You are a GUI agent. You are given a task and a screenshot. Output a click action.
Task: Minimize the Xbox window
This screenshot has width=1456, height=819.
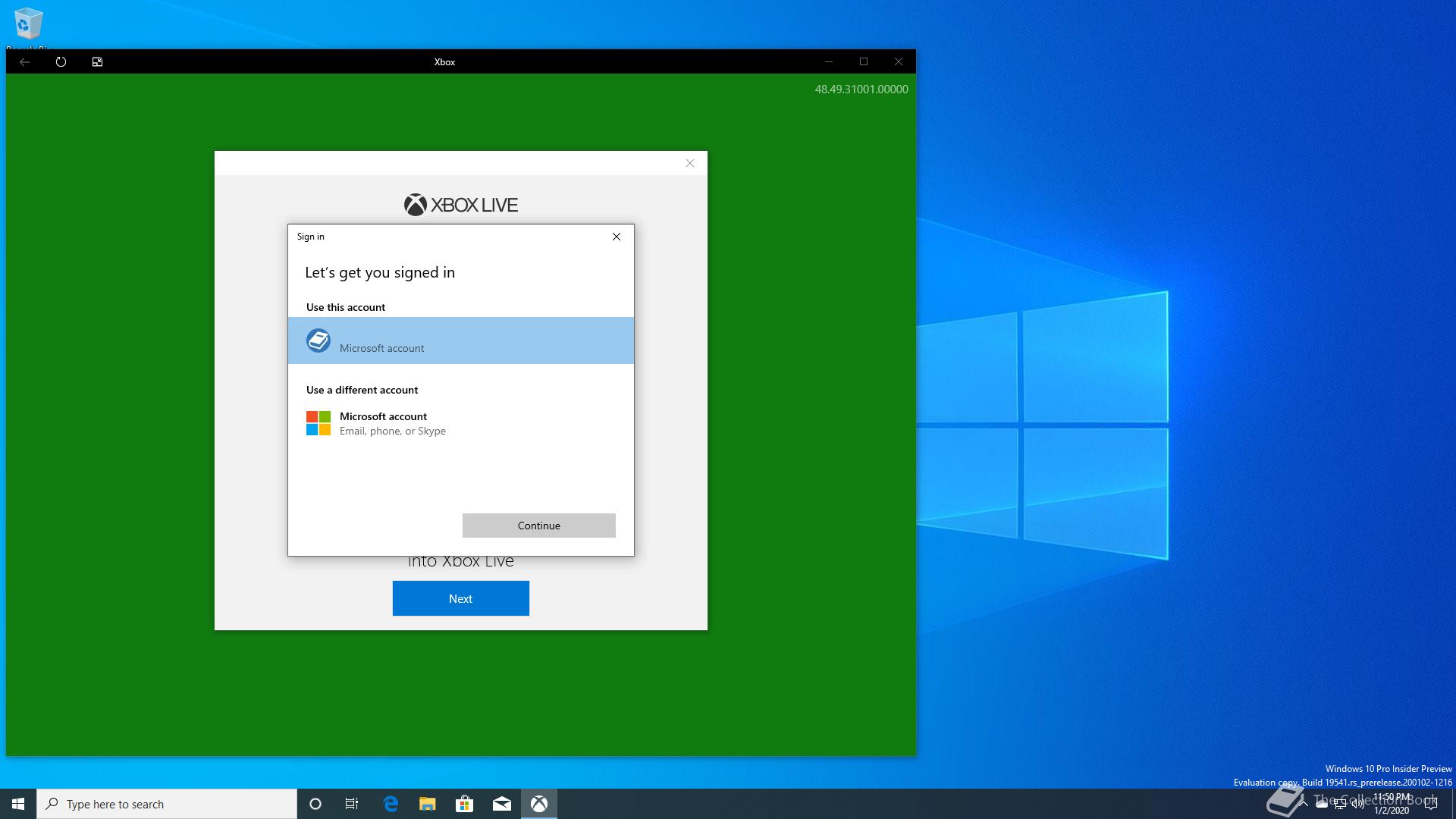829,62
